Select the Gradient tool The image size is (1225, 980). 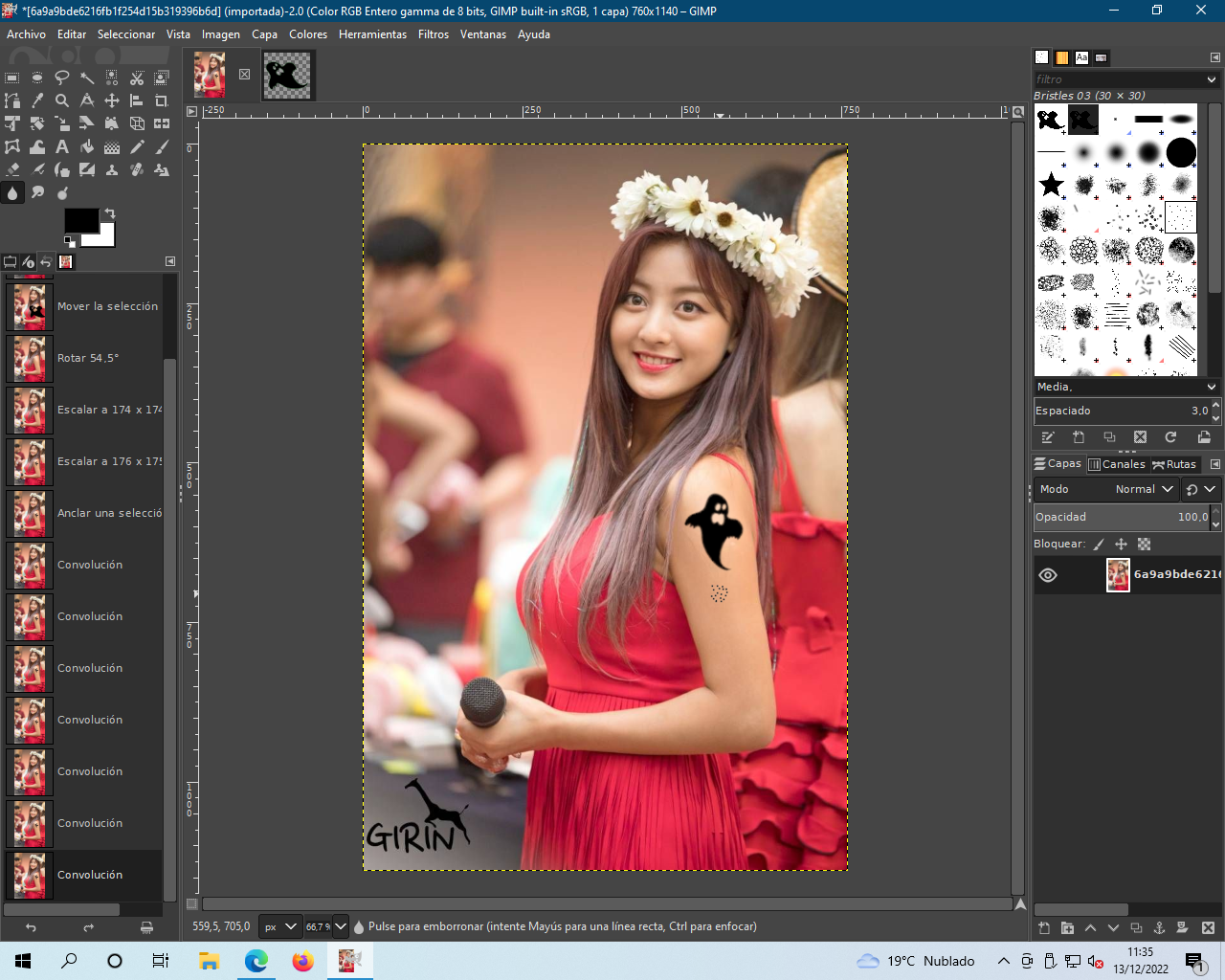(x=112, y=146)
